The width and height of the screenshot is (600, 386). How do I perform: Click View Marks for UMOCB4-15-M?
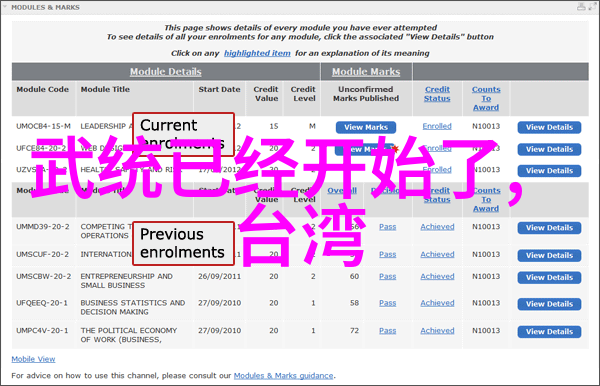pos(366,127)
